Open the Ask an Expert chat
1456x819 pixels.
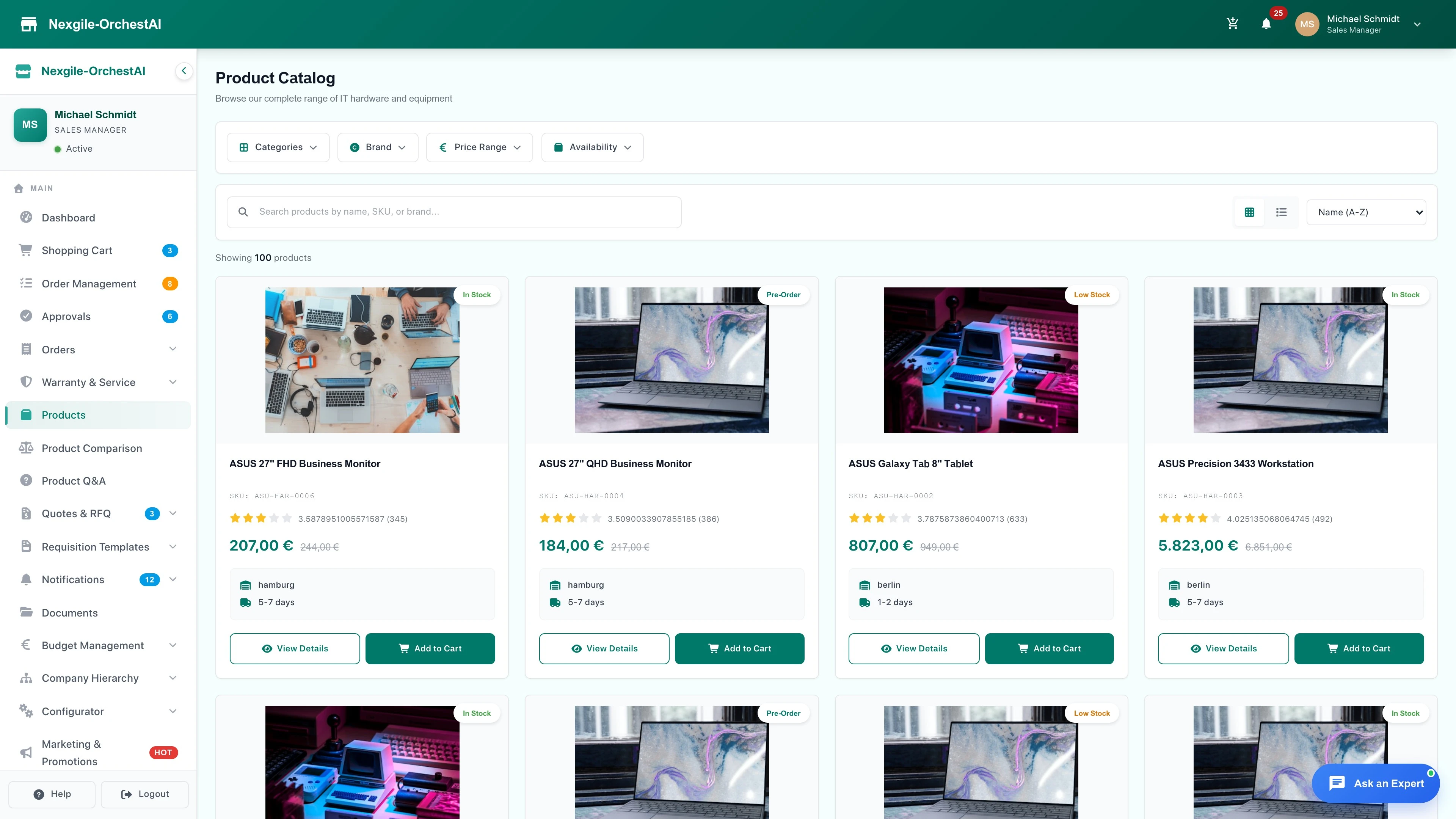click(x=1376, y=783)
